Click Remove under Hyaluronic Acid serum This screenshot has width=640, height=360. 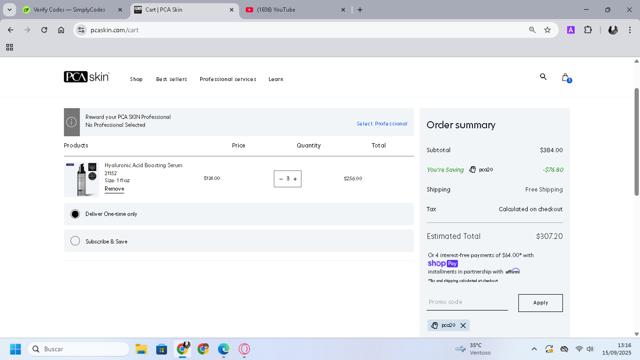tap(114, 189)
